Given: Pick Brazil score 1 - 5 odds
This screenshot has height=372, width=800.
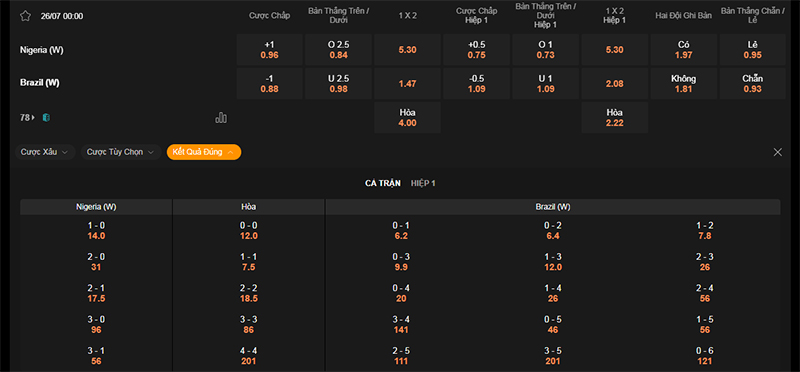Looking at the screenshot, I should [x=705, y=325].
